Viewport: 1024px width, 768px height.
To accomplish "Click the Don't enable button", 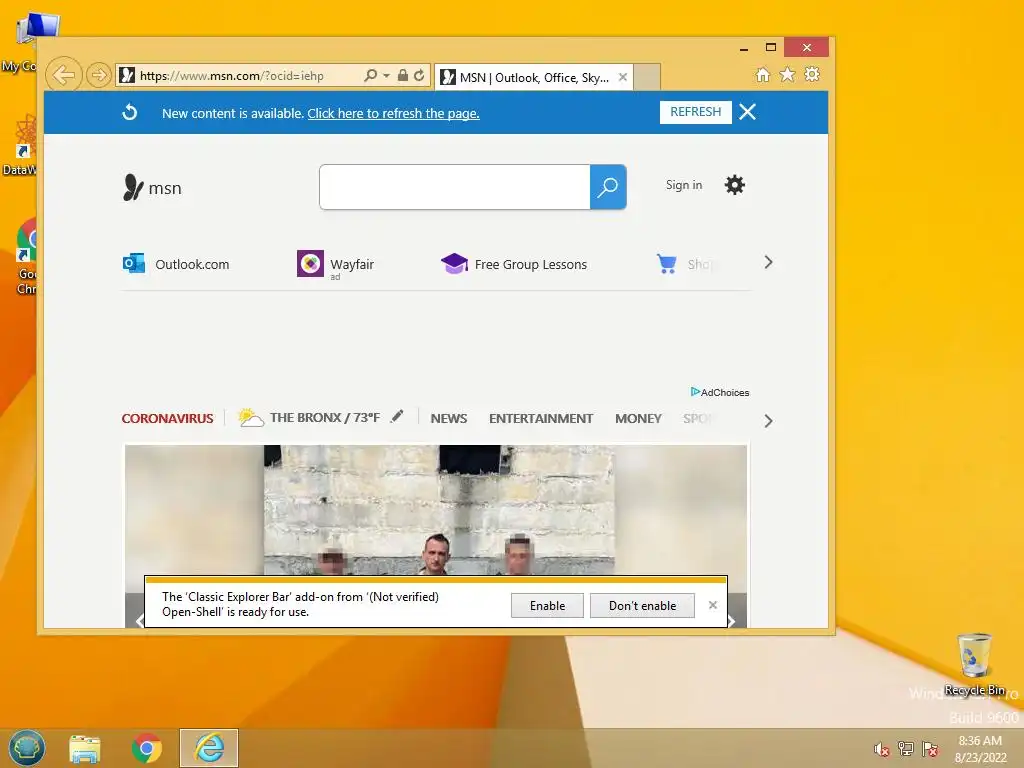I will (642, 605).
